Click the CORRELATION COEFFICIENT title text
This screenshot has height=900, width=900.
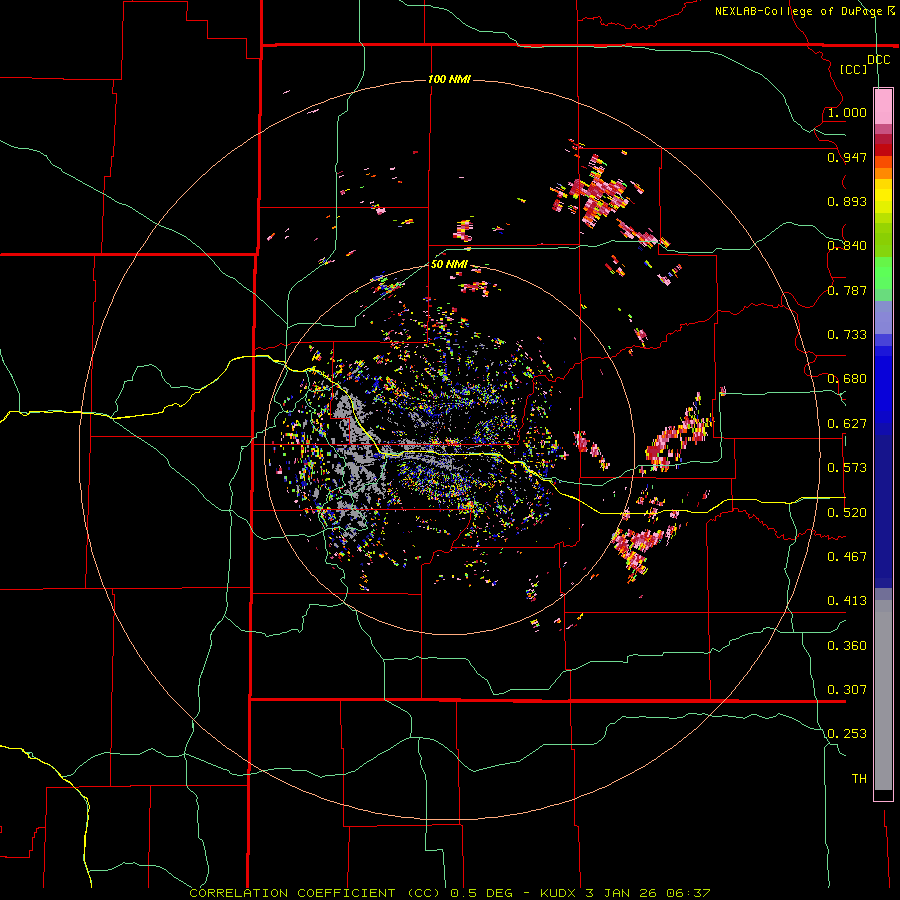[292, 893]
